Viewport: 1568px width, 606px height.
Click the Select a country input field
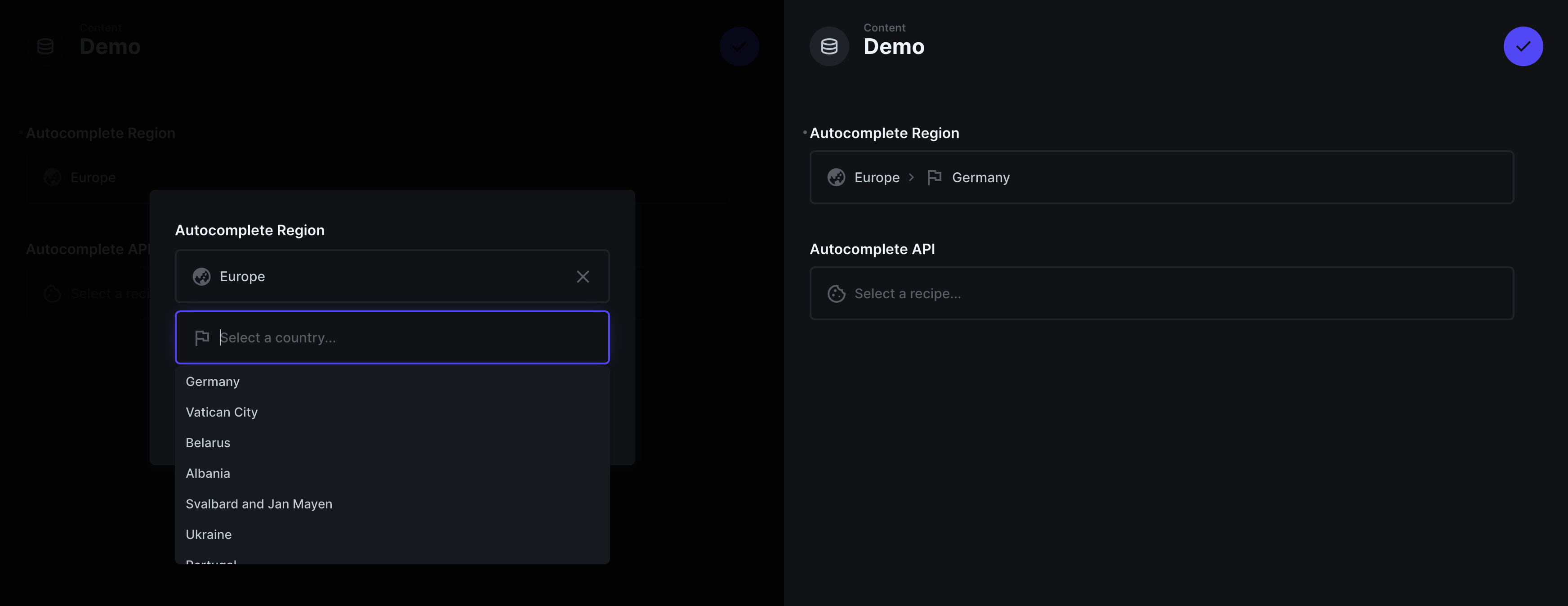(392, 337)
